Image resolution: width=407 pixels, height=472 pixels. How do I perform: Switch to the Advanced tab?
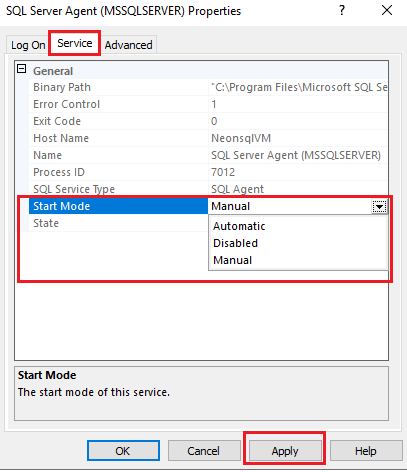[x=128, y=45]
